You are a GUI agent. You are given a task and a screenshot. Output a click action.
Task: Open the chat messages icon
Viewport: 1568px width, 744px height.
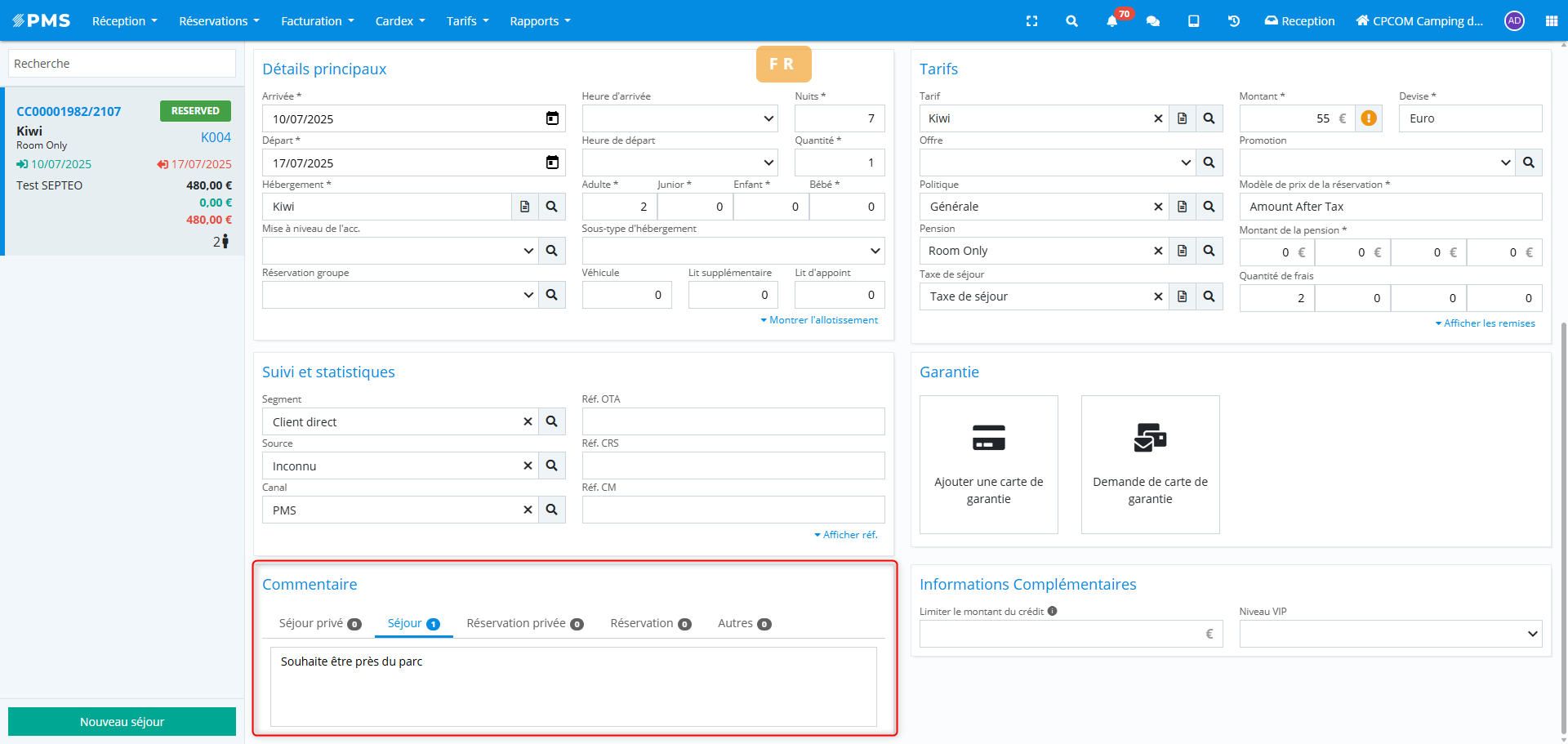1152,21
